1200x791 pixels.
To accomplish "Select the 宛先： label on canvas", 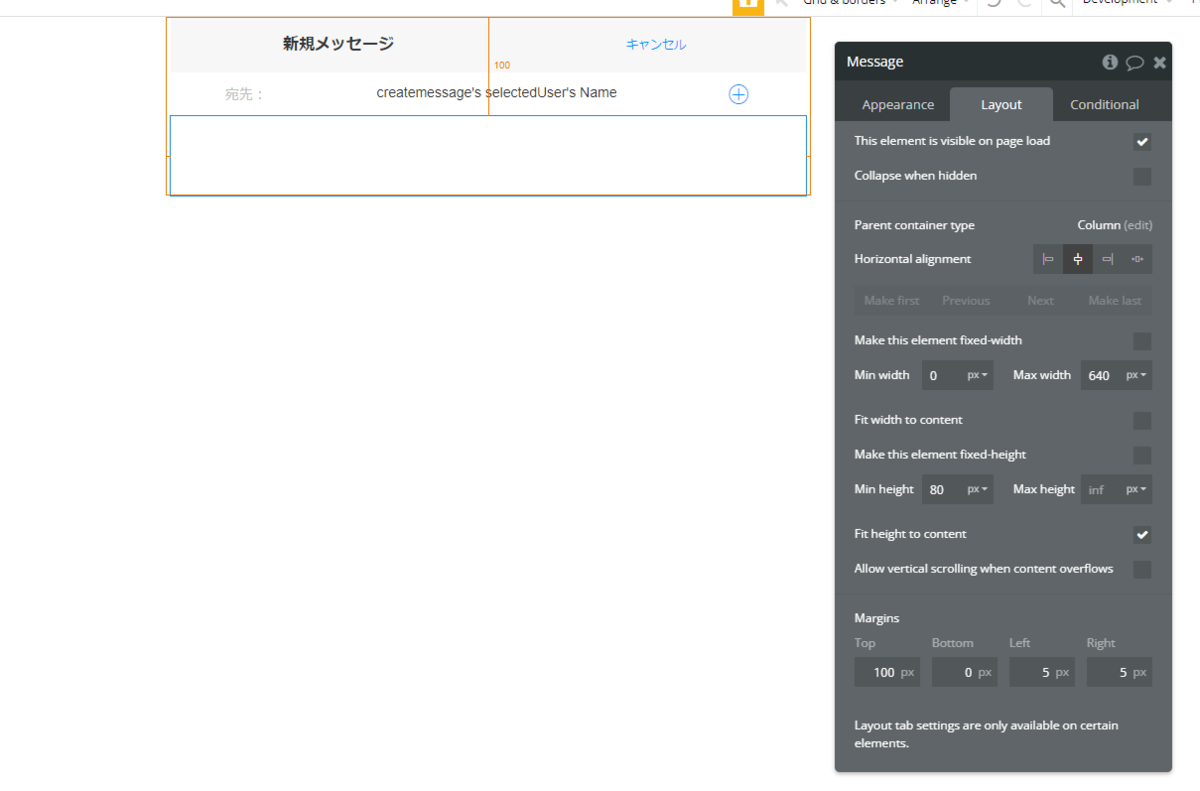I will click(x=245, y=94).
